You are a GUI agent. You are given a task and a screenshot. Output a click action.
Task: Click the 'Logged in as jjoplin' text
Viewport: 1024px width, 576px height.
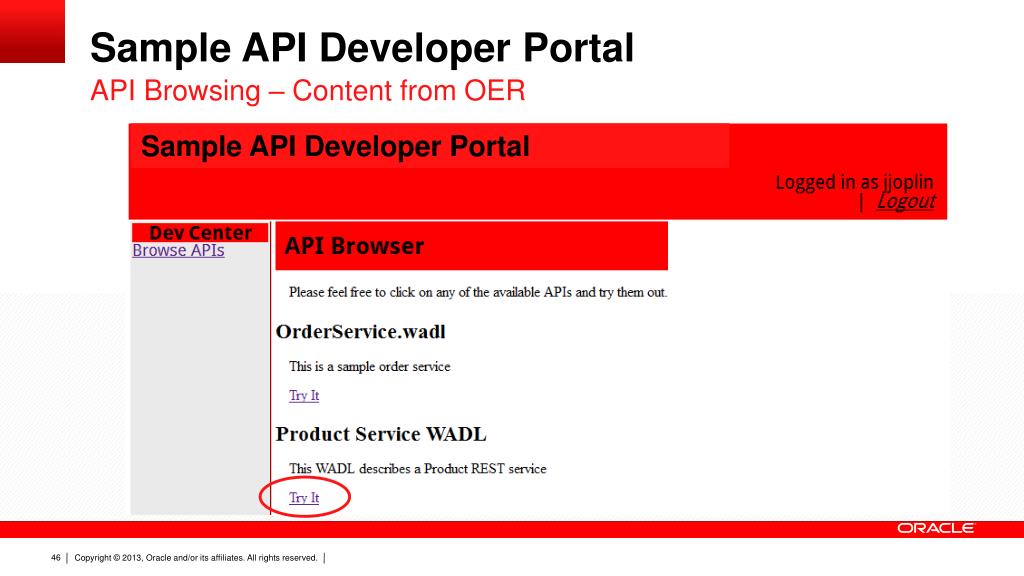click(x=854, y=182)
